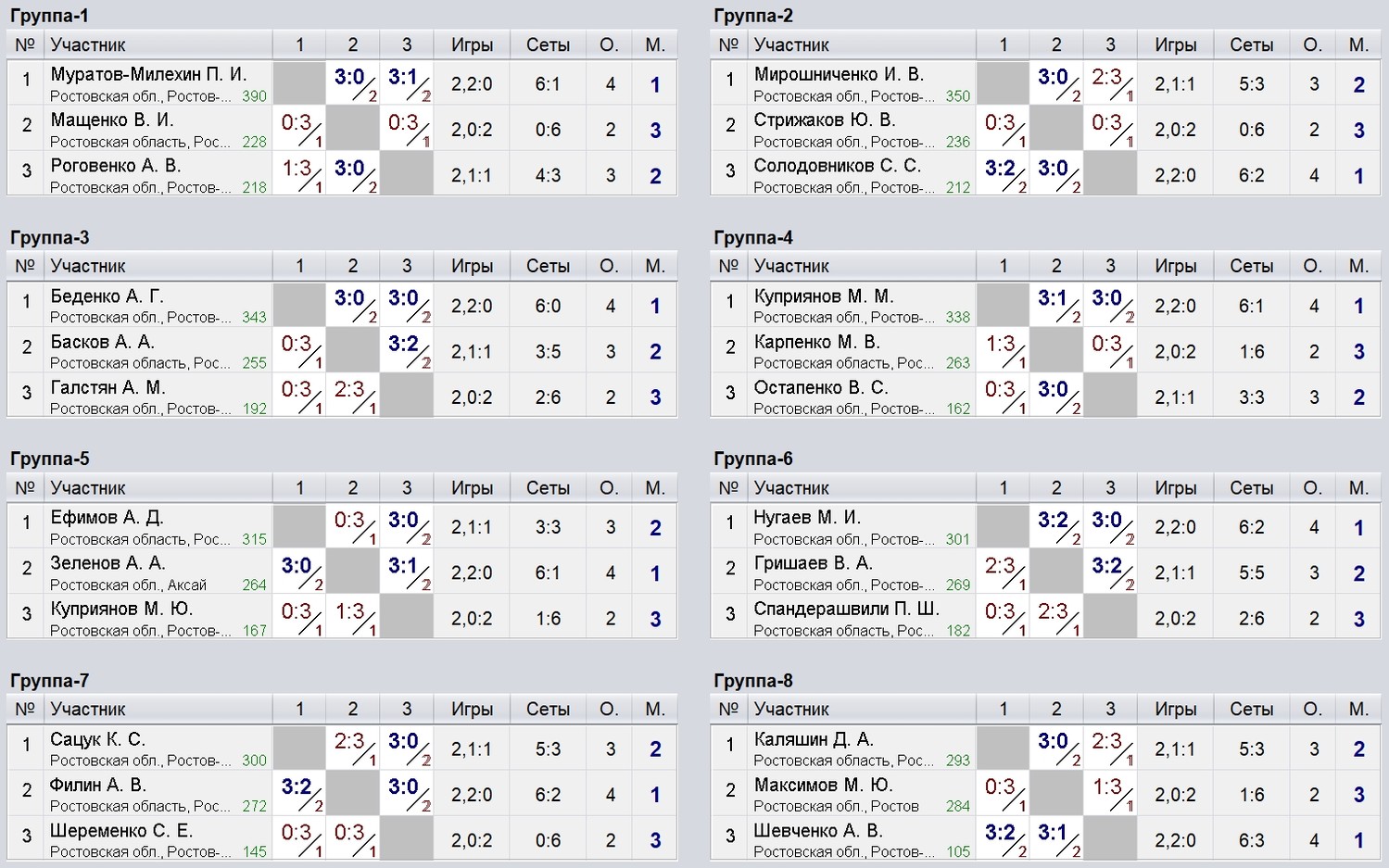Select the Игры column header in Группа-6

tap(1175, 487)
